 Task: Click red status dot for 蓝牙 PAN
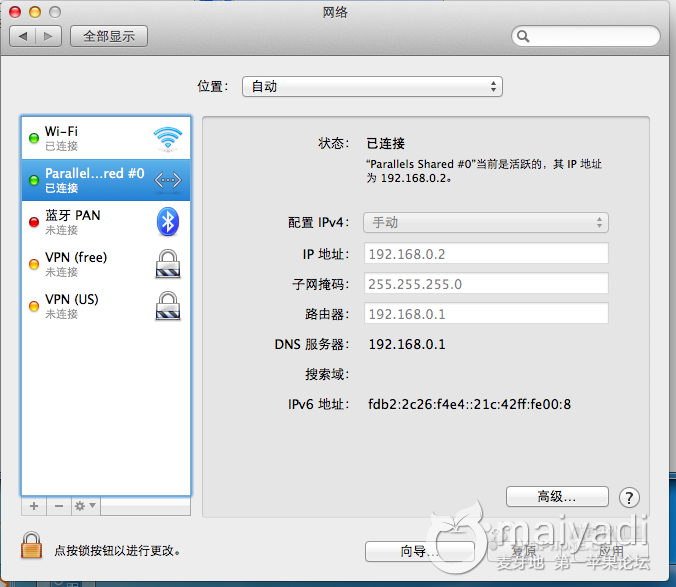point(34,222)
